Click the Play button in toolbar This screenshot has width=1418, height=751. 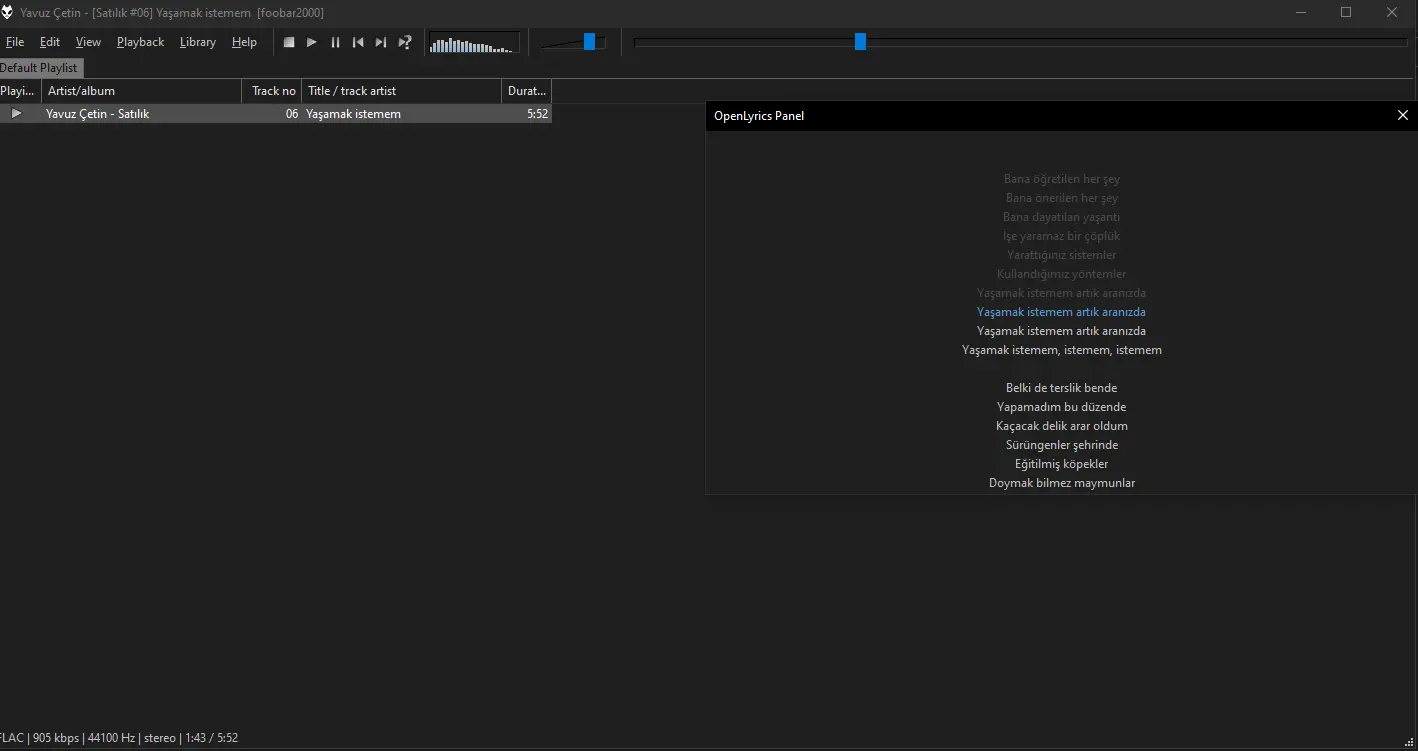pos(312,42)
